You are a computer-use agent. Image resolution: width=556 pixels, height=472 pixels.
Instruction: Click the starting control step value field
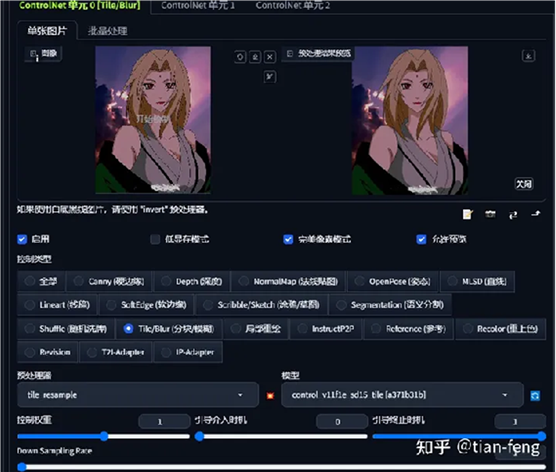(x=342, y=422)
